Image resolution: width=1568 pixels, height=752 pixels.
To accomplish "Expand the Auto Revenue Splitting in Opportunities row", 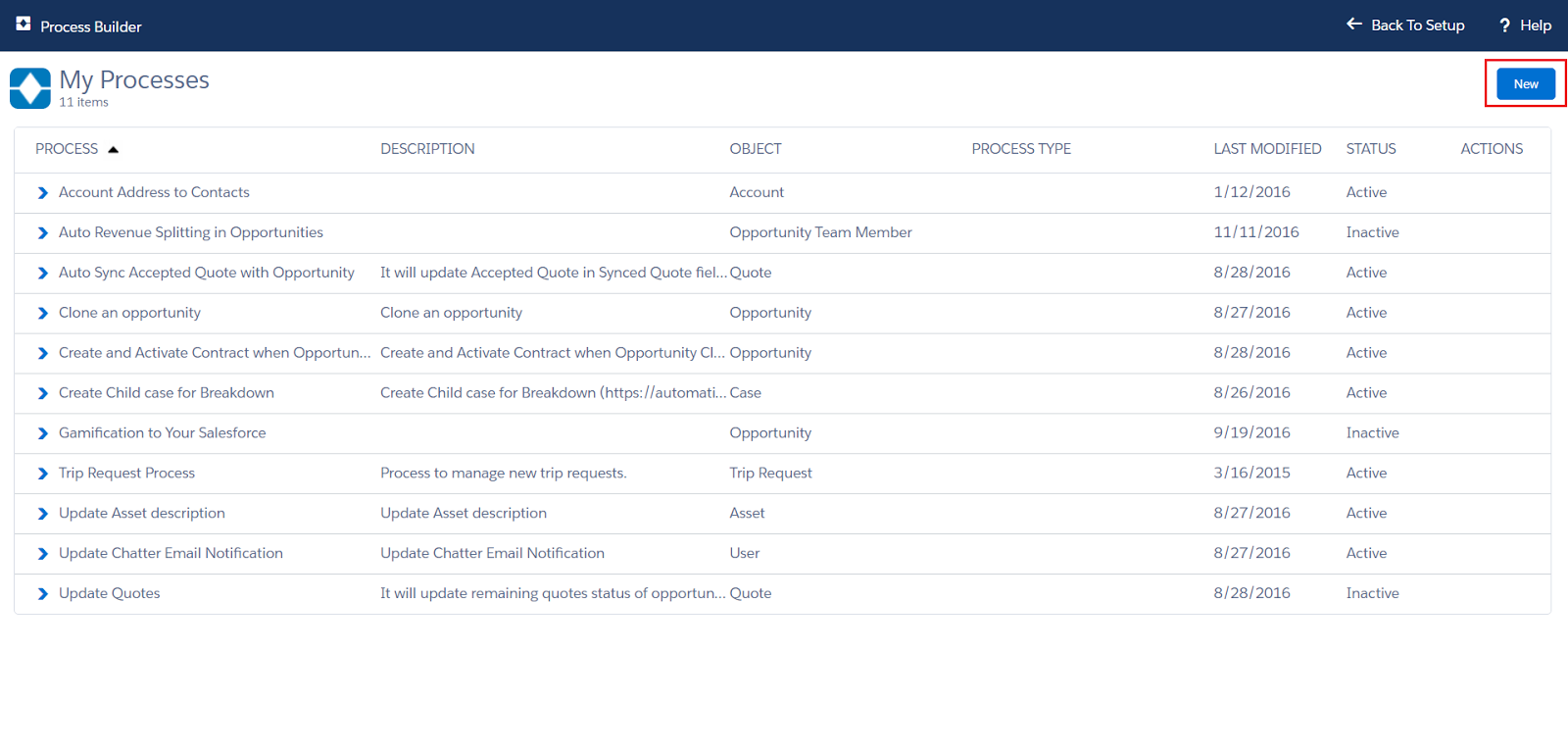I will click(42, 233).
